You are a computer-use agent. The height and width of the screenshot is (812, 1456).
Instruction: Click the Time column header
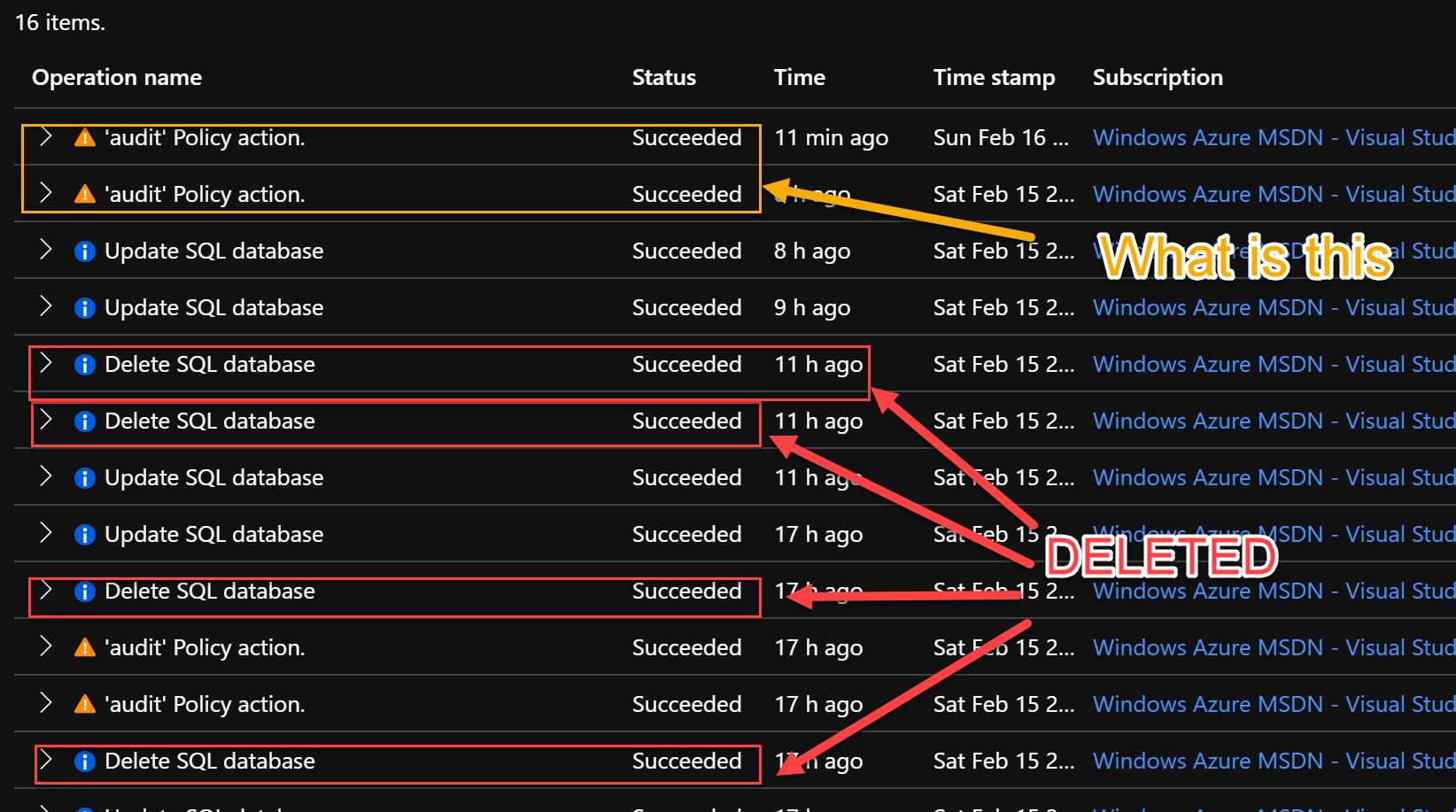click(800, 78)
